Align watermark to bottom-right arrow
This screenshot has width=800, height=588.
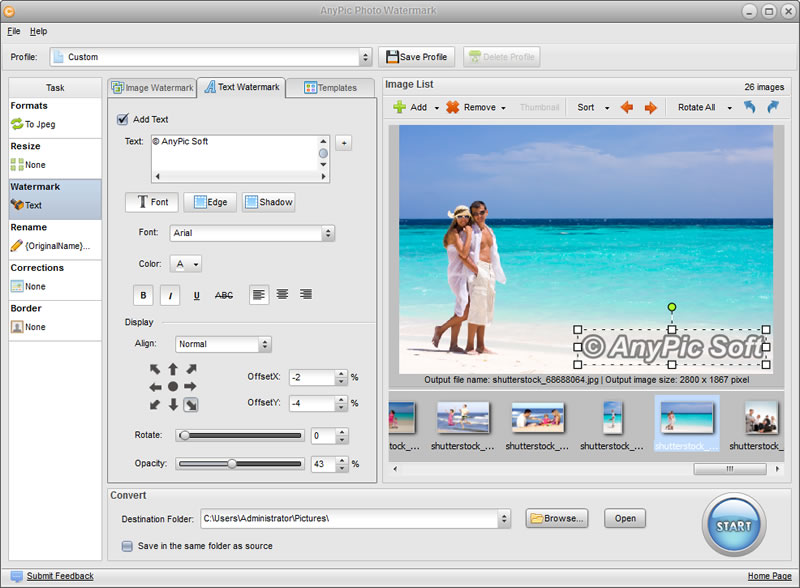(x=191, y=404)
